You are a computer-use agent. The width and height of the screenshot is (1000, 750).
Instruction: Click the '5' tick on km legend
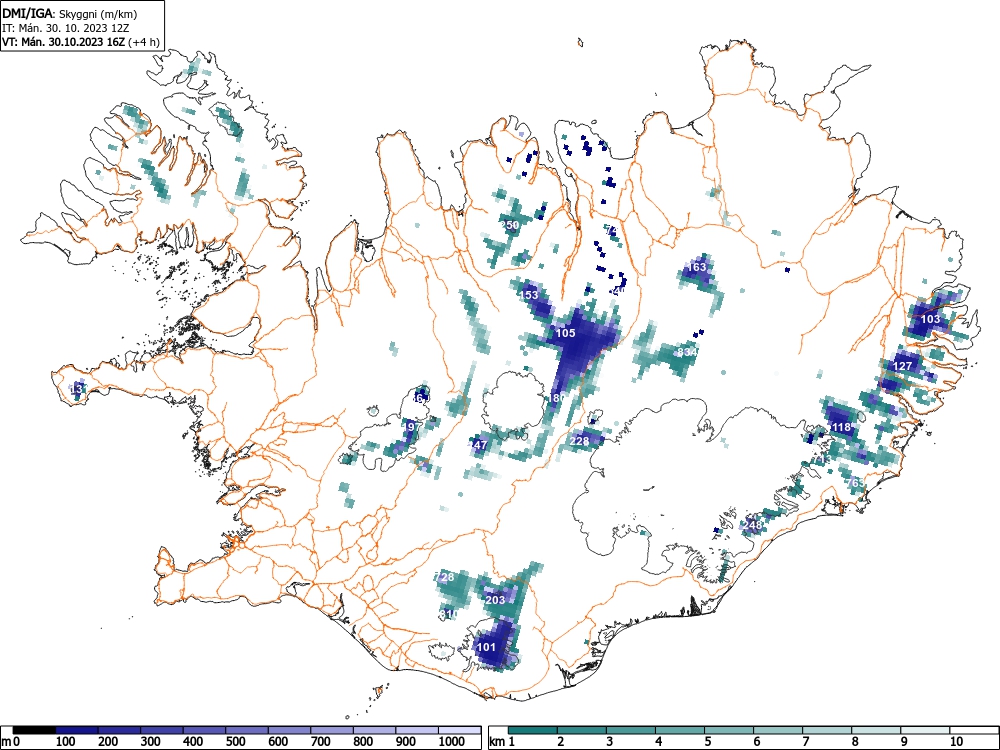707,742
